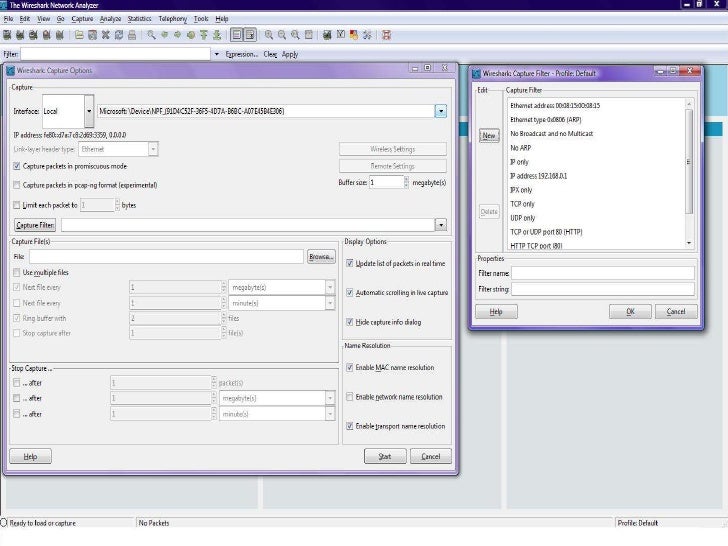Open the Telephony menu
The width and height of the screenshot is (728, 546).
click(x=172, y=19)
